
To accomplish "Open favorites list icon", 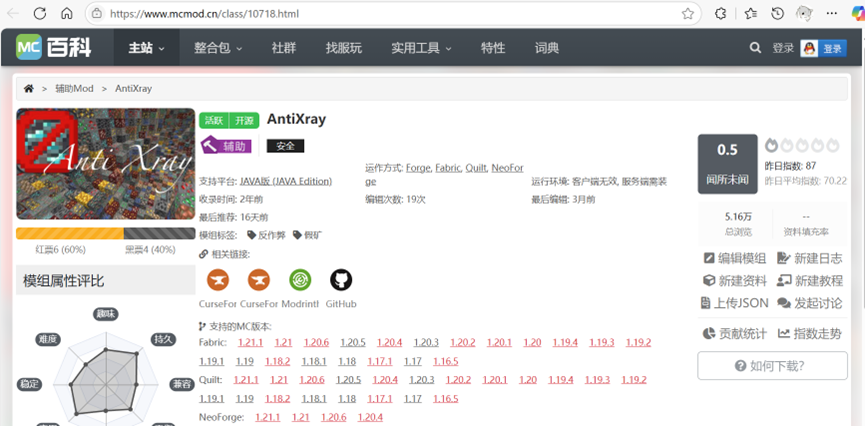I will pyautogui.click(x=750, y=14).
